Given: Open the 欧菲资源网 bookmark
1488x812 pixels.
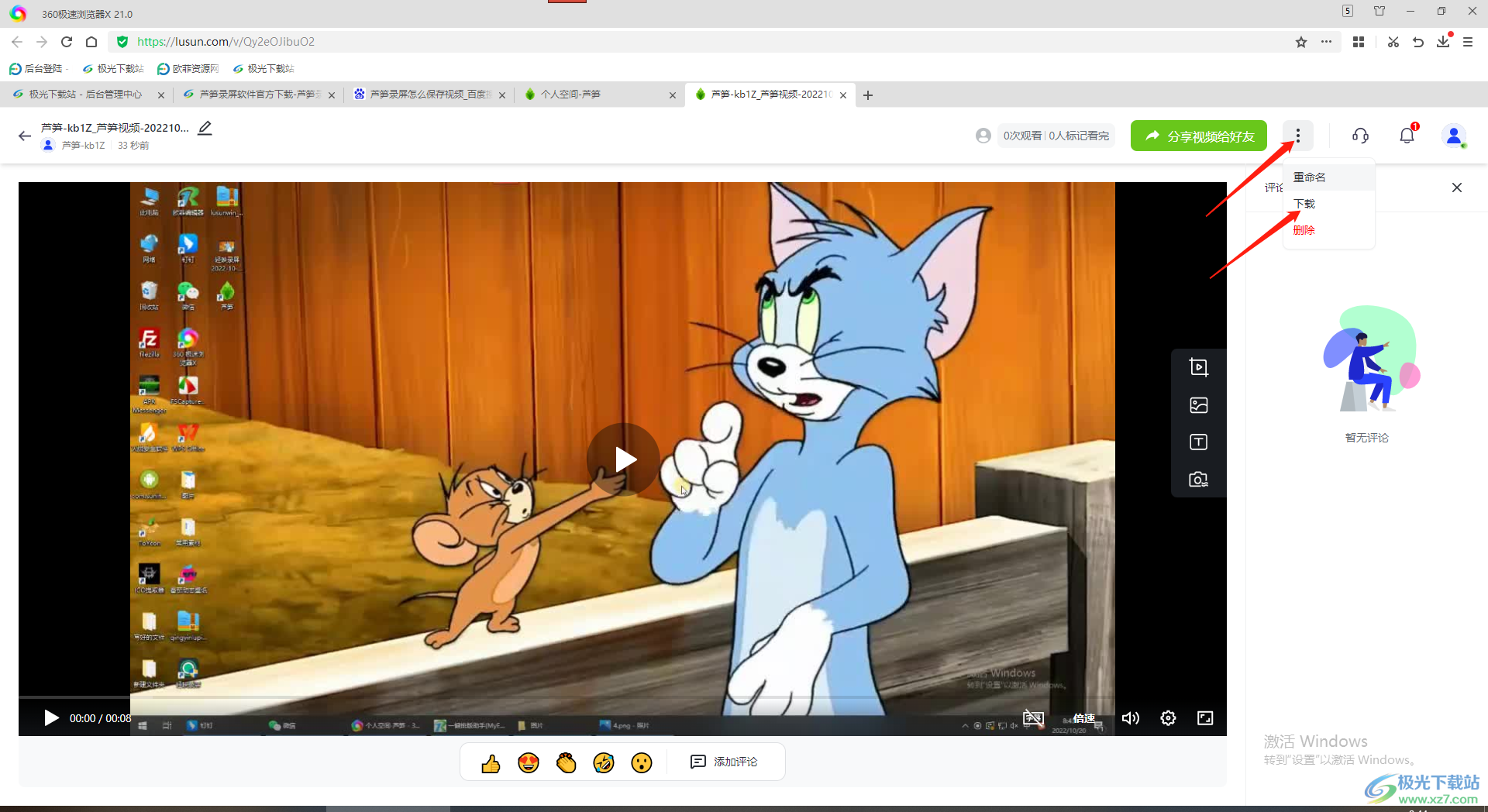Looking at the screenshot, I should (x=188, y=69).
